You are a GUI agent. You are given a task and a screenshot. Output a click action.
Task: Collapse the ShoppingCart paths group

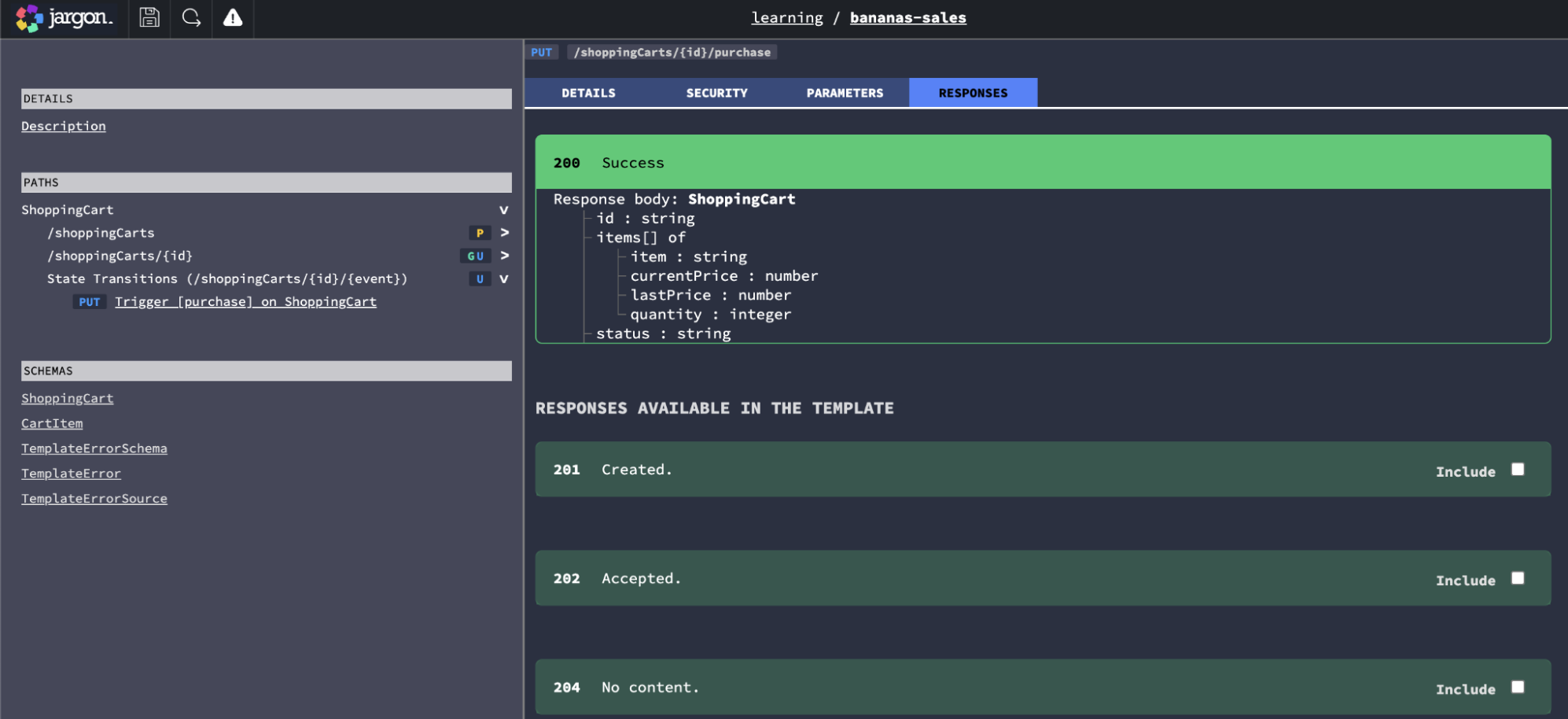[504, 210]
